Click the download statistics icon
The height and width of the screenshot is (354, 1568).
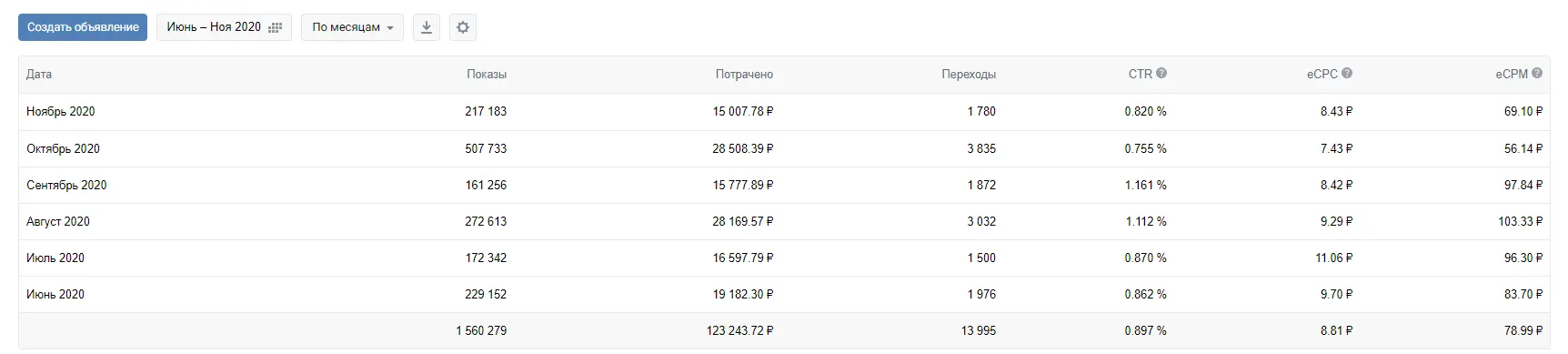[426, 27]
